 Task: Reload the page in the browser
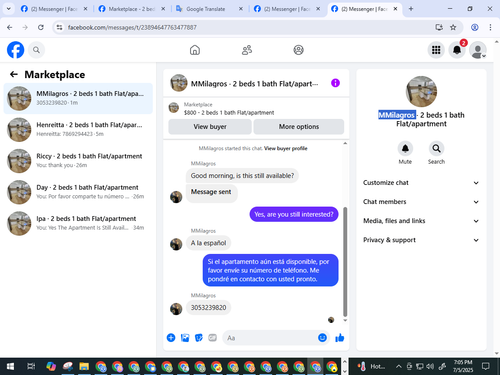click(x=41, y=27)
